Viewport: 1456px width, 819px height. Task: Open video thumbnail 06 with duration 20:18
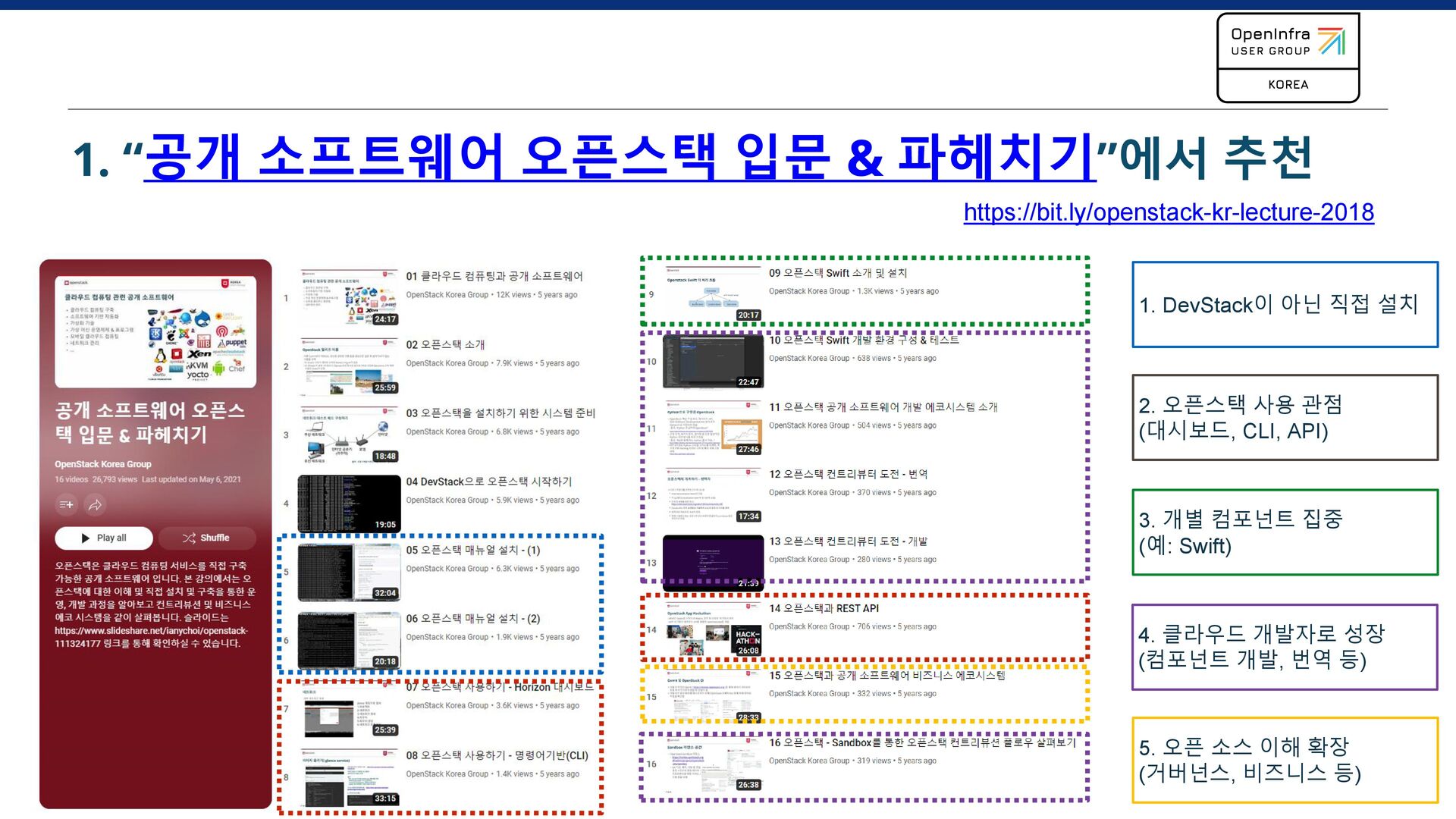click(x=350, y=641)
